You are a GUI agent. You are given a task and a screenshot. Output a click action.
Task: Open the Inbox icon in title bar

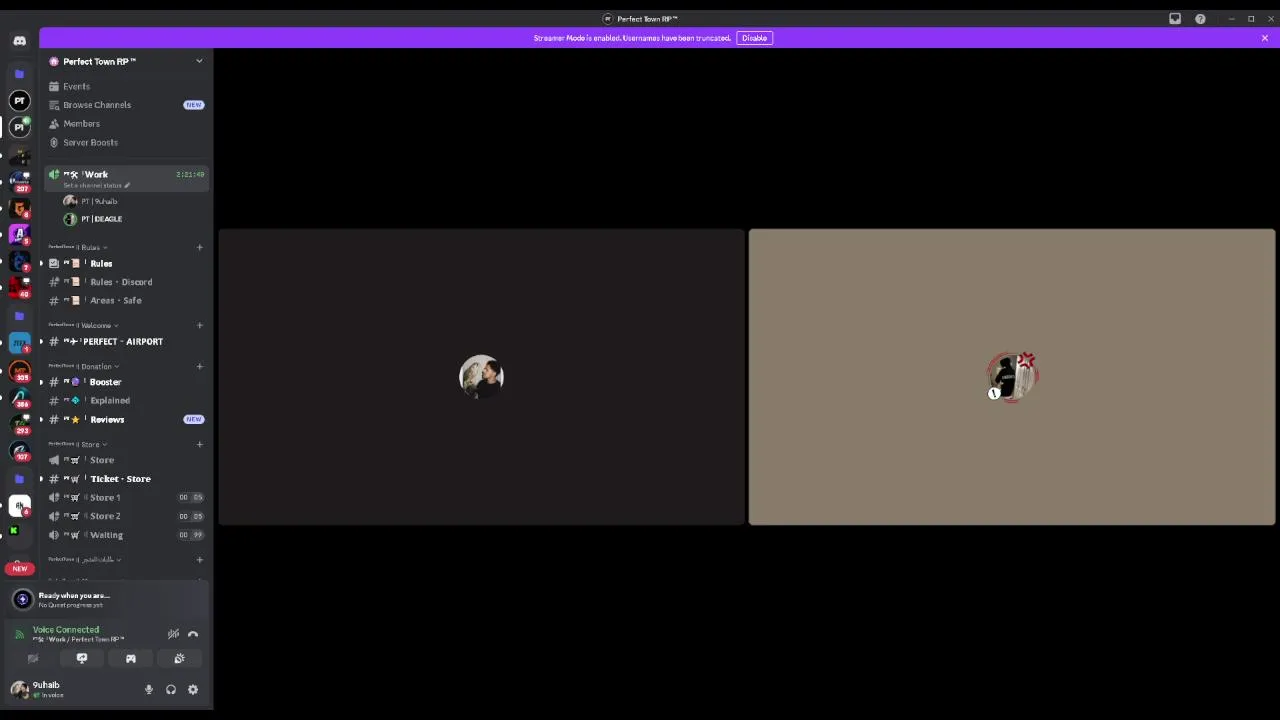pyautogui.click(x=1175, y=19)
